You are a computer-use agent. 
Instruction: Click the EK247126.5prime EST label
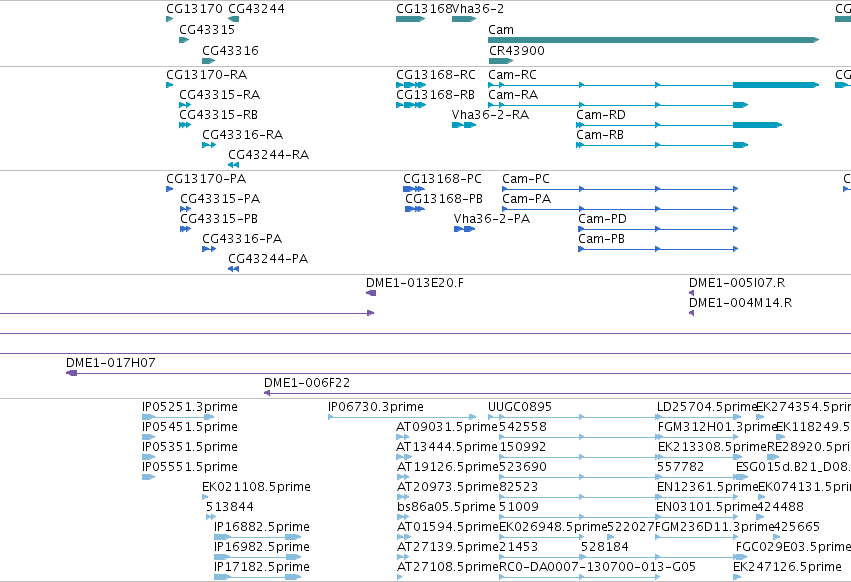click(x=787, y=567)
